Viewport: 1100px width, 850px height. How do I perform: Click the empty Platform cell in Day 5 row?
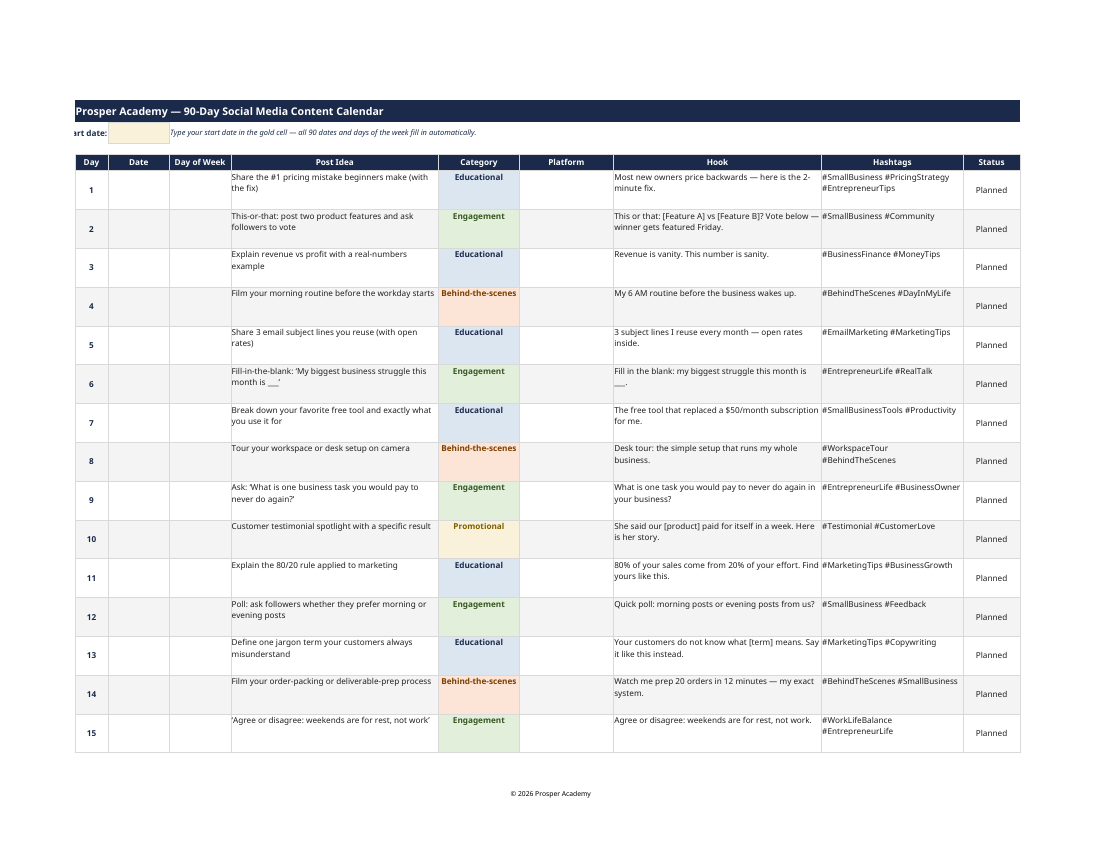click(566, 345)
